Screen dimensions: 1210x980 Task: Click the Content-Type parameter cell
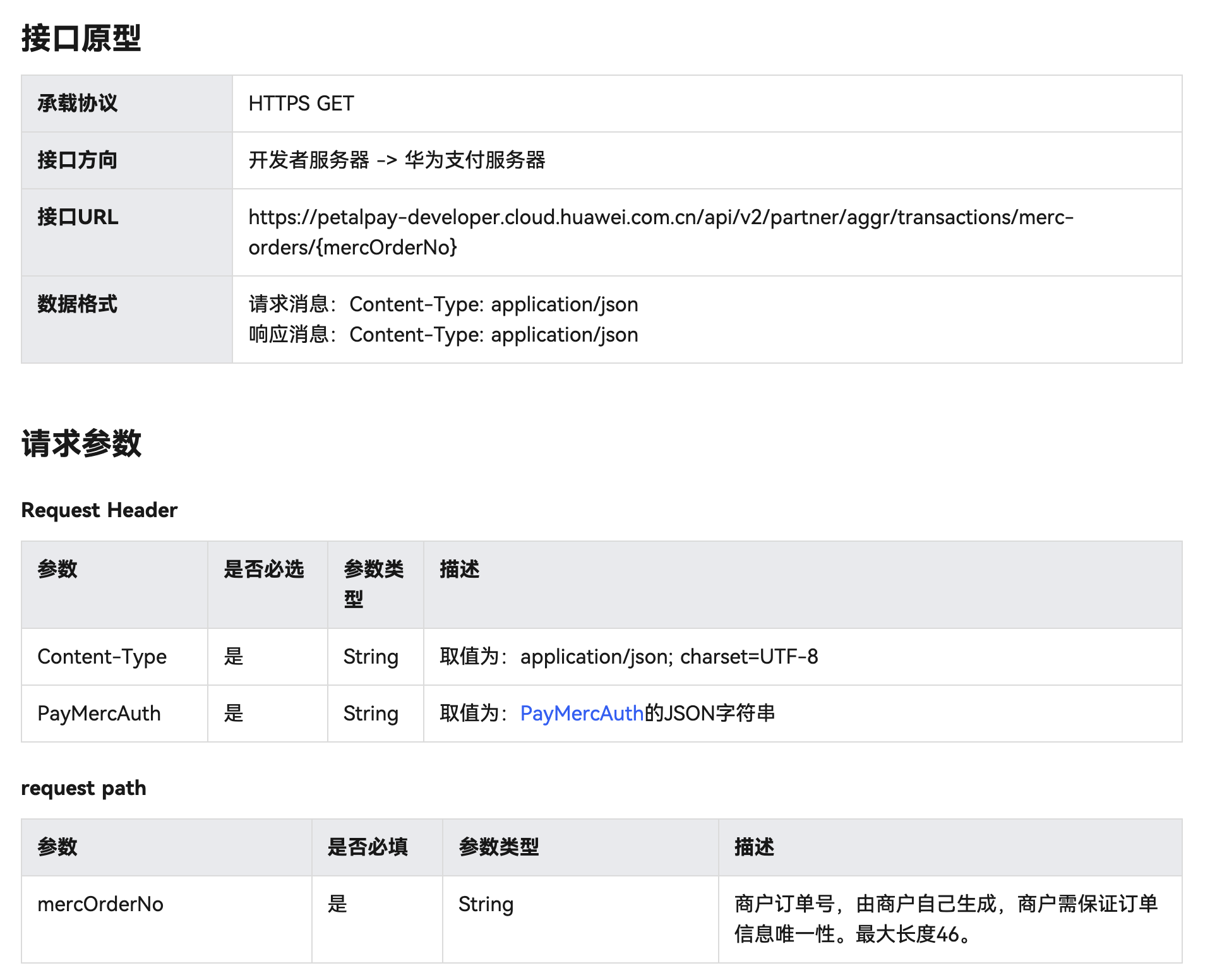[x=102, y=657]
